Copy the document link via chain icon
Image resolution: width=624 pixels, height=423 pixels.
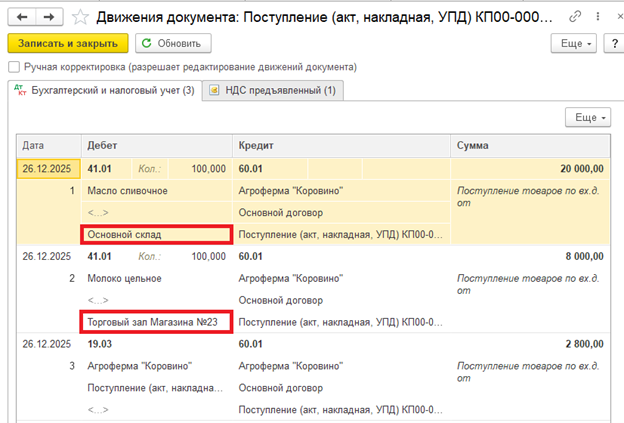[575, 16]
